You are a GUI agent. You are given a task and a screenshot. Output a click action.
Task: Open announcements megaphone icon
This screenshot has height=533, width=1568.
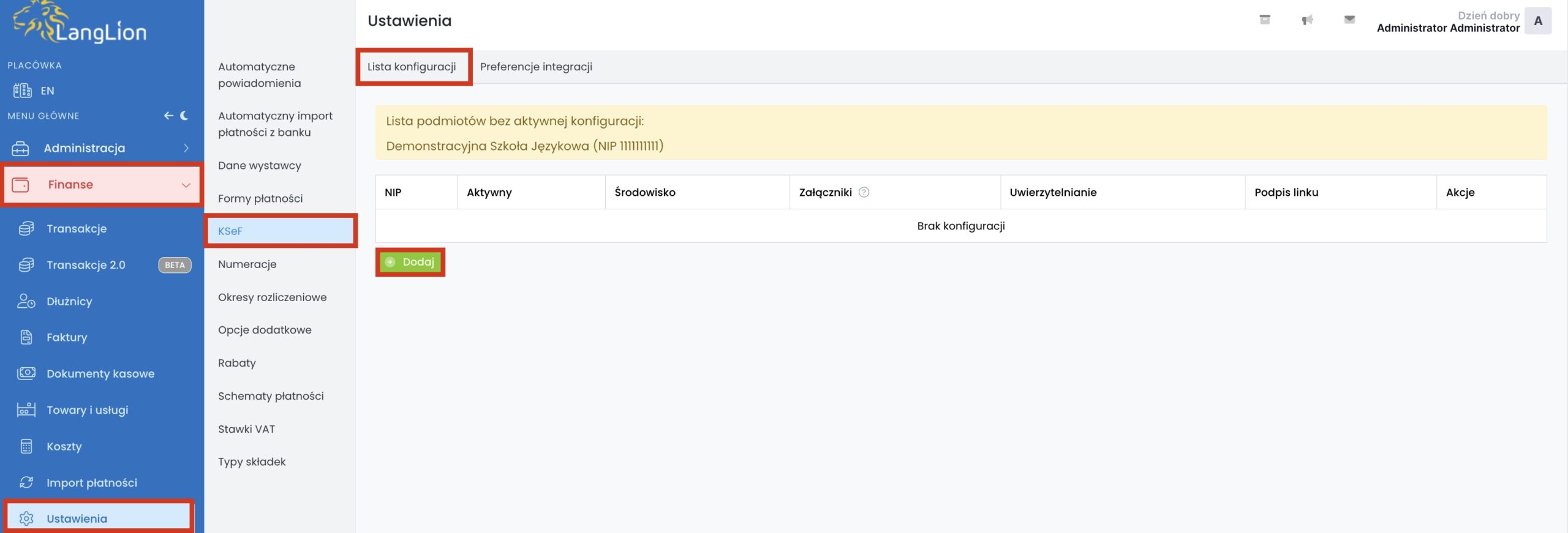(1306, 20)
